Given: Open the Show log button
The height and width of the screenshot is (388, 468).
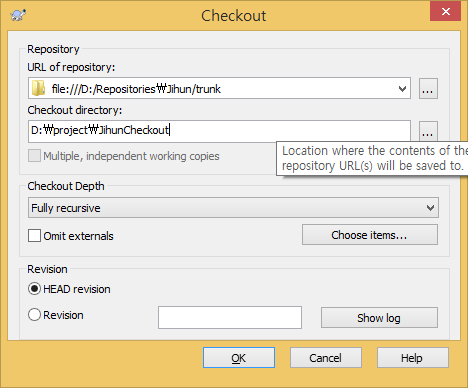Looking at the screenshot, I should coord(379,318).
